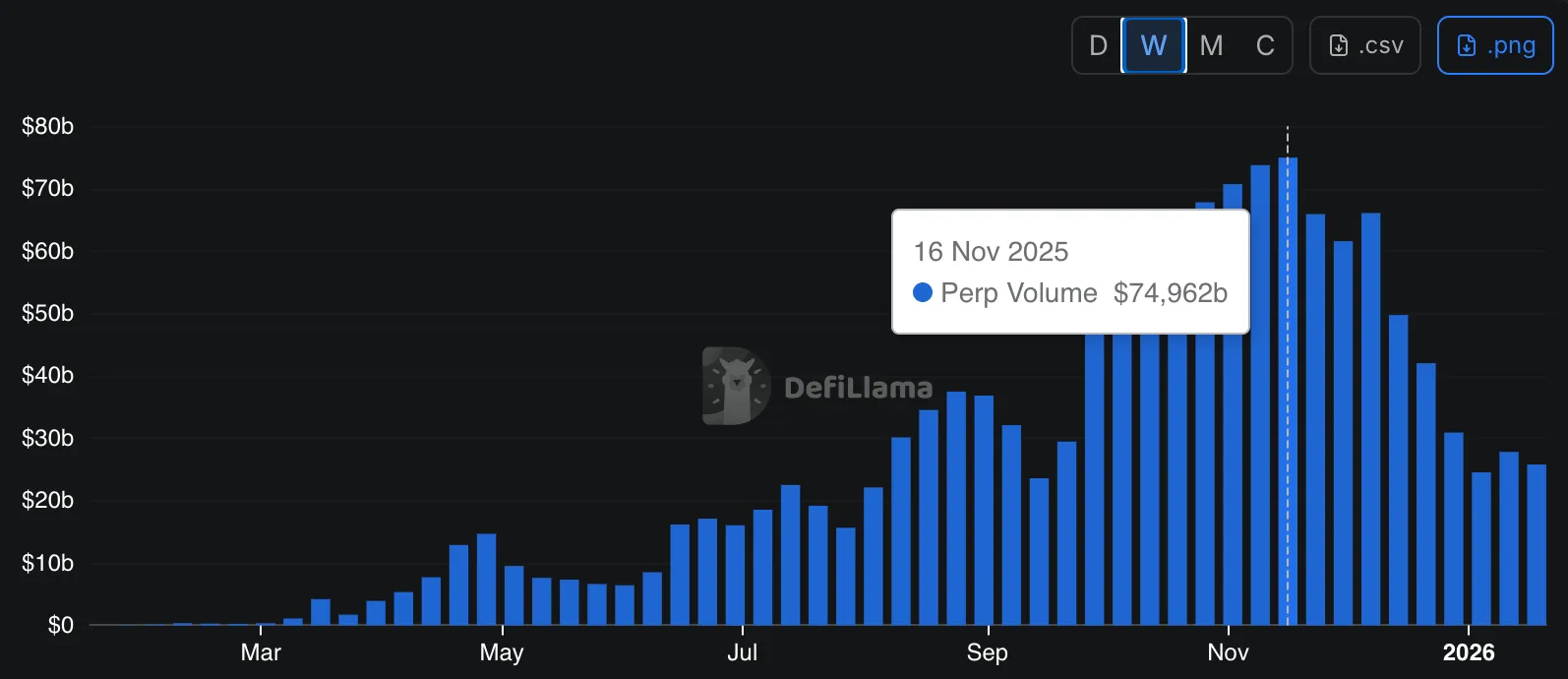This screenshot has height=679, width=1568.
Task: Click the blue Perp Volume legend dot
Action: pyautogui.click(x=923, y=292)
